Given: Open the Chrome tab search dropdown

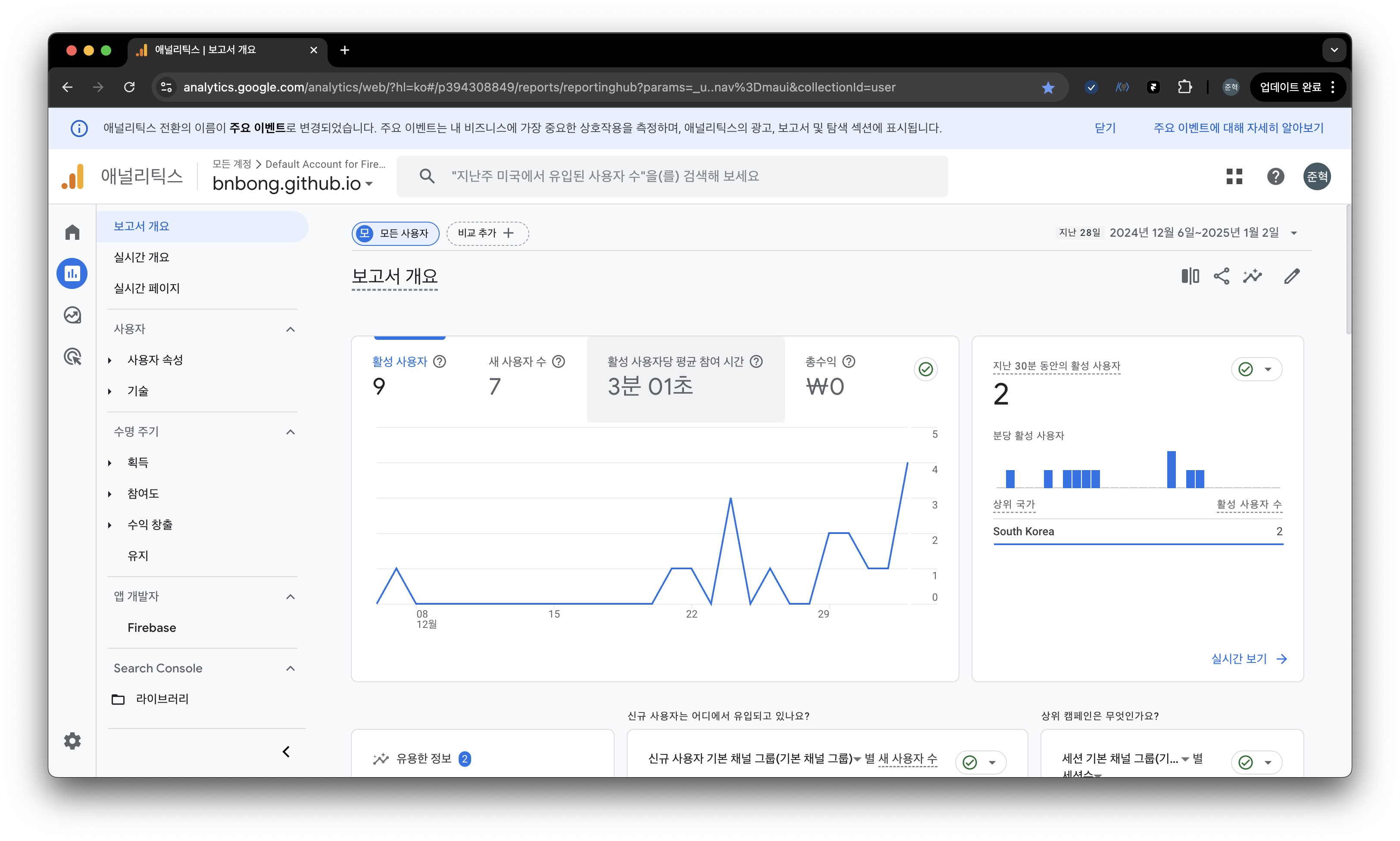Looking at the screenshot, I should pos(1334,50).
